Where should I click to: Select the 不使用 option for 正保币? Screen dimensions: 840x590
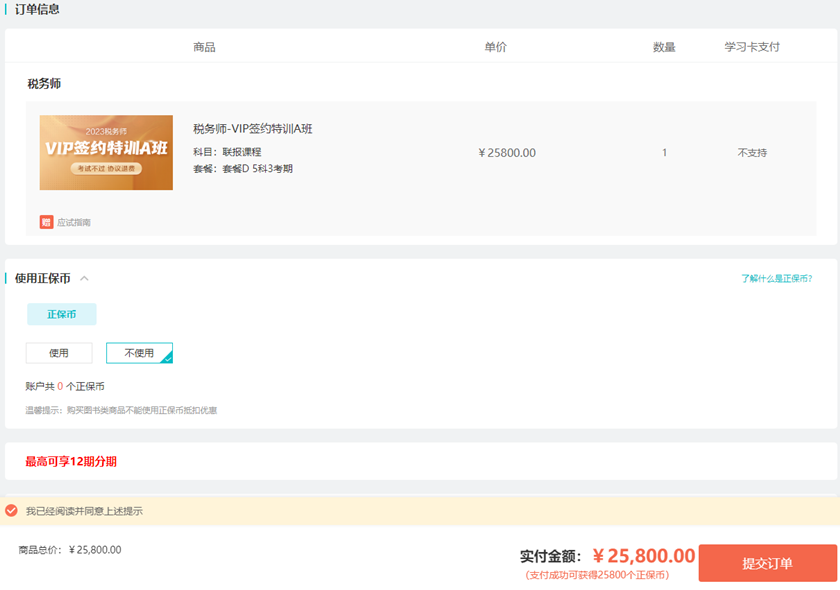tap(139, 353)
